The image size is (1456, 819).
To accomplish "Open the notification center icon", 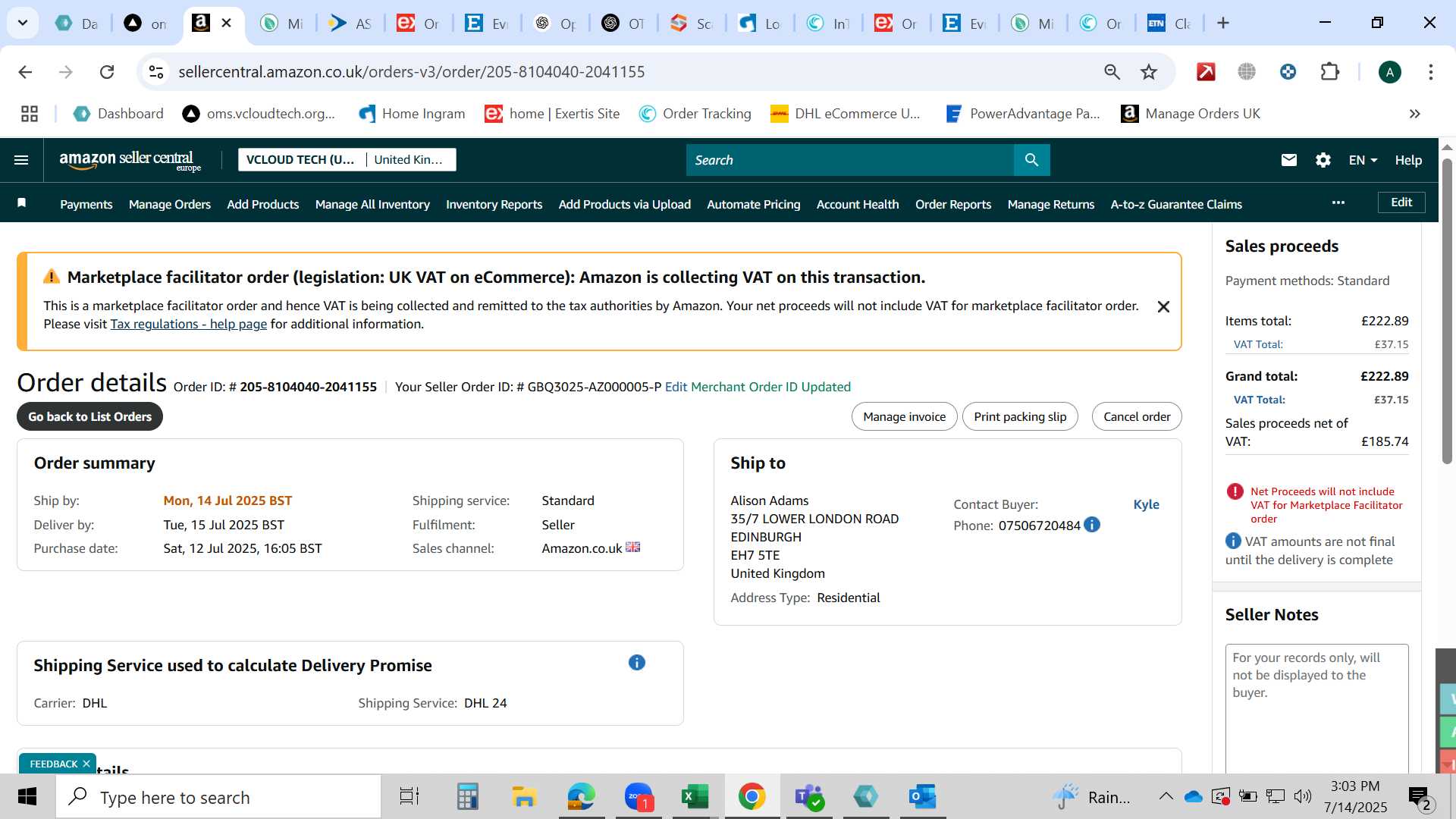I will (1420, 798).
